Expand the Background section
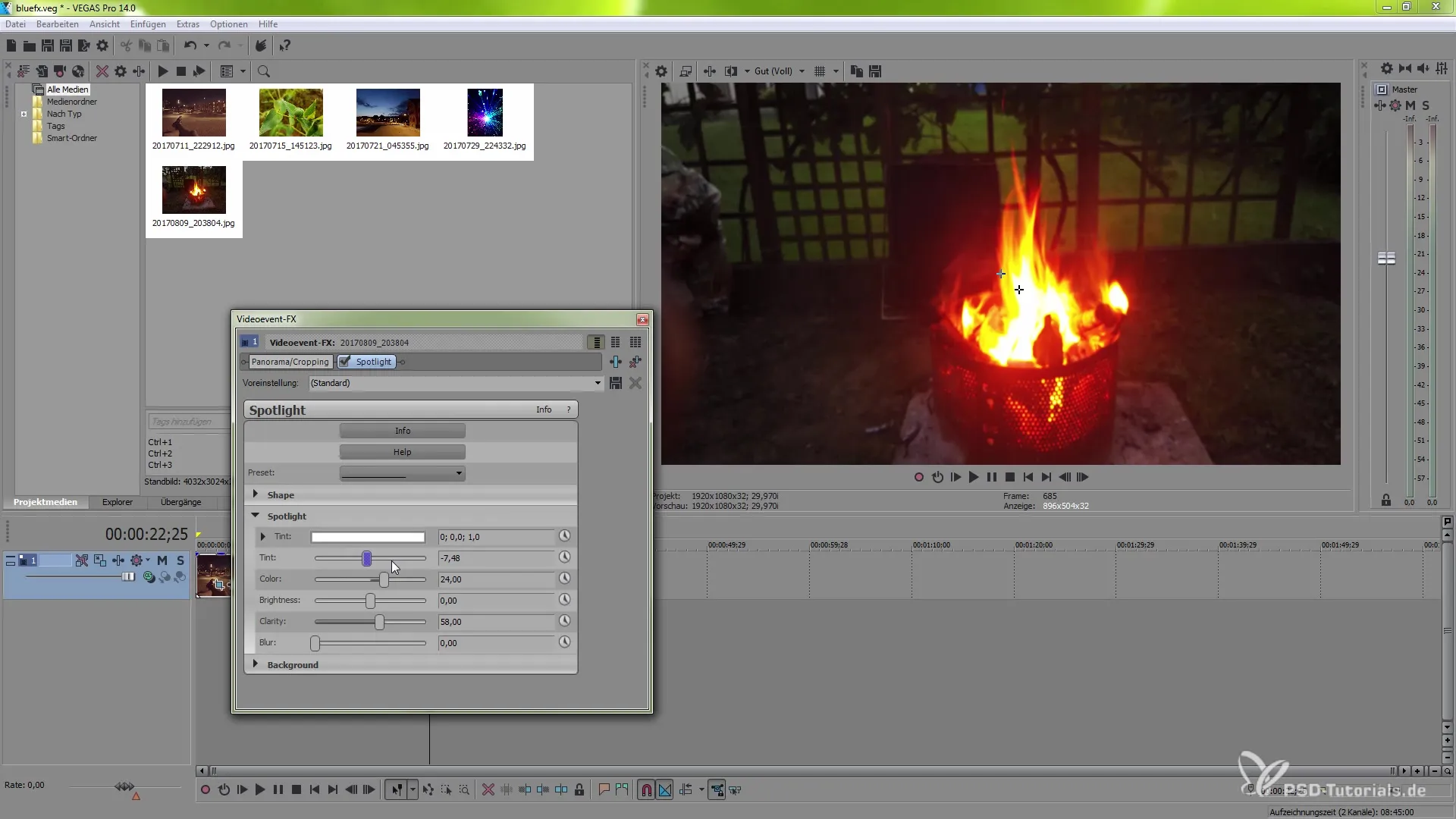Screen dimensions: 1456x819 (x=256, y=664)
